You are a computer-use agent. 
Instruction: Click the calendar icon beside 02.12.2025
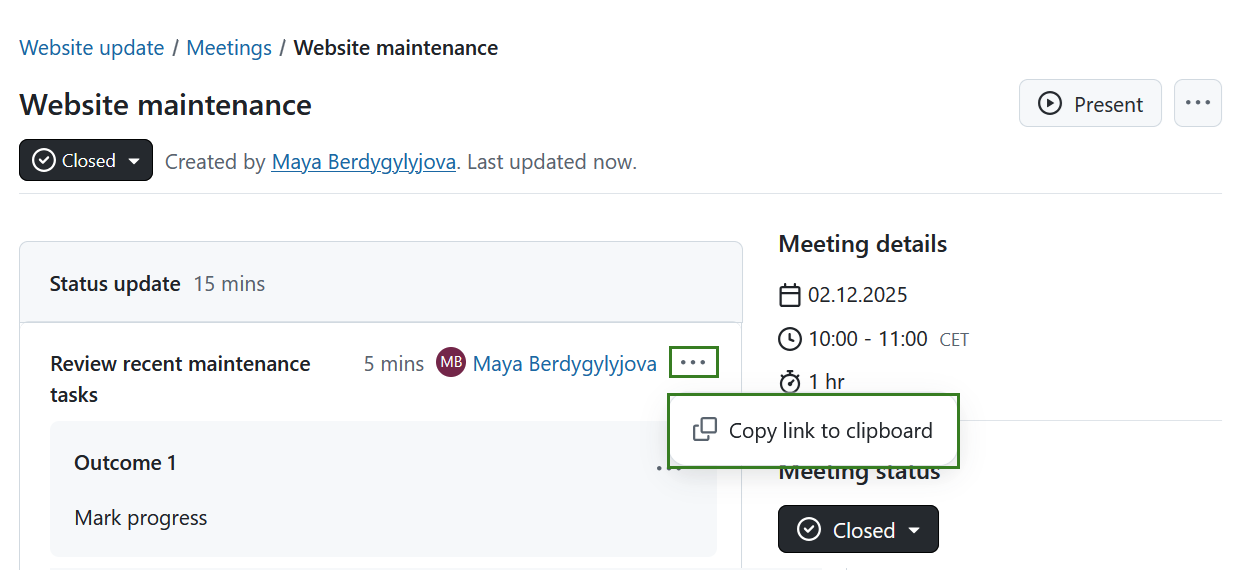tap(790, 295)
